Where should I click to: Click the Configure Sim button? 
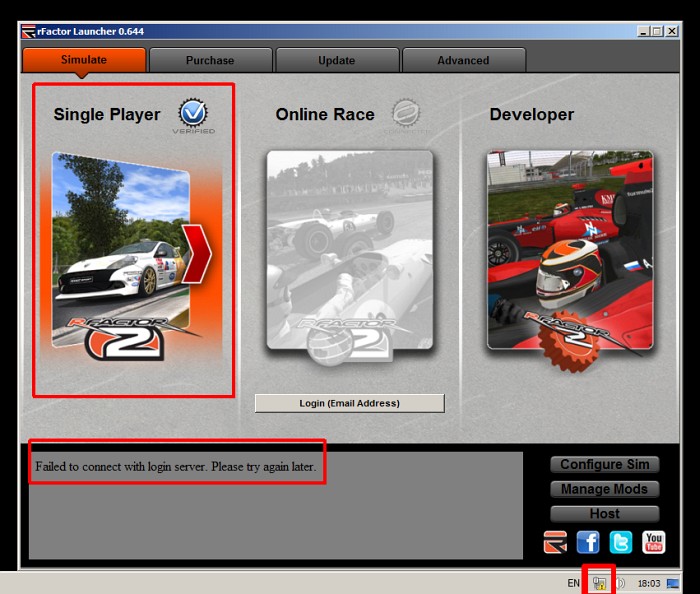(604, 465)
